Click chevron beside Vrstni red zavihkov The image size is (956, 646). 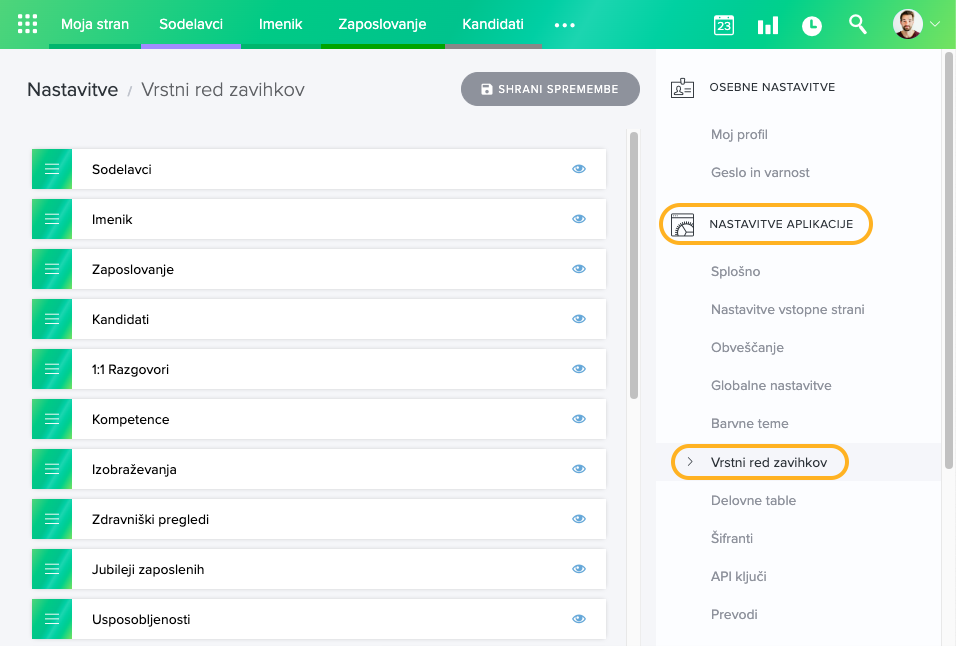690,462
